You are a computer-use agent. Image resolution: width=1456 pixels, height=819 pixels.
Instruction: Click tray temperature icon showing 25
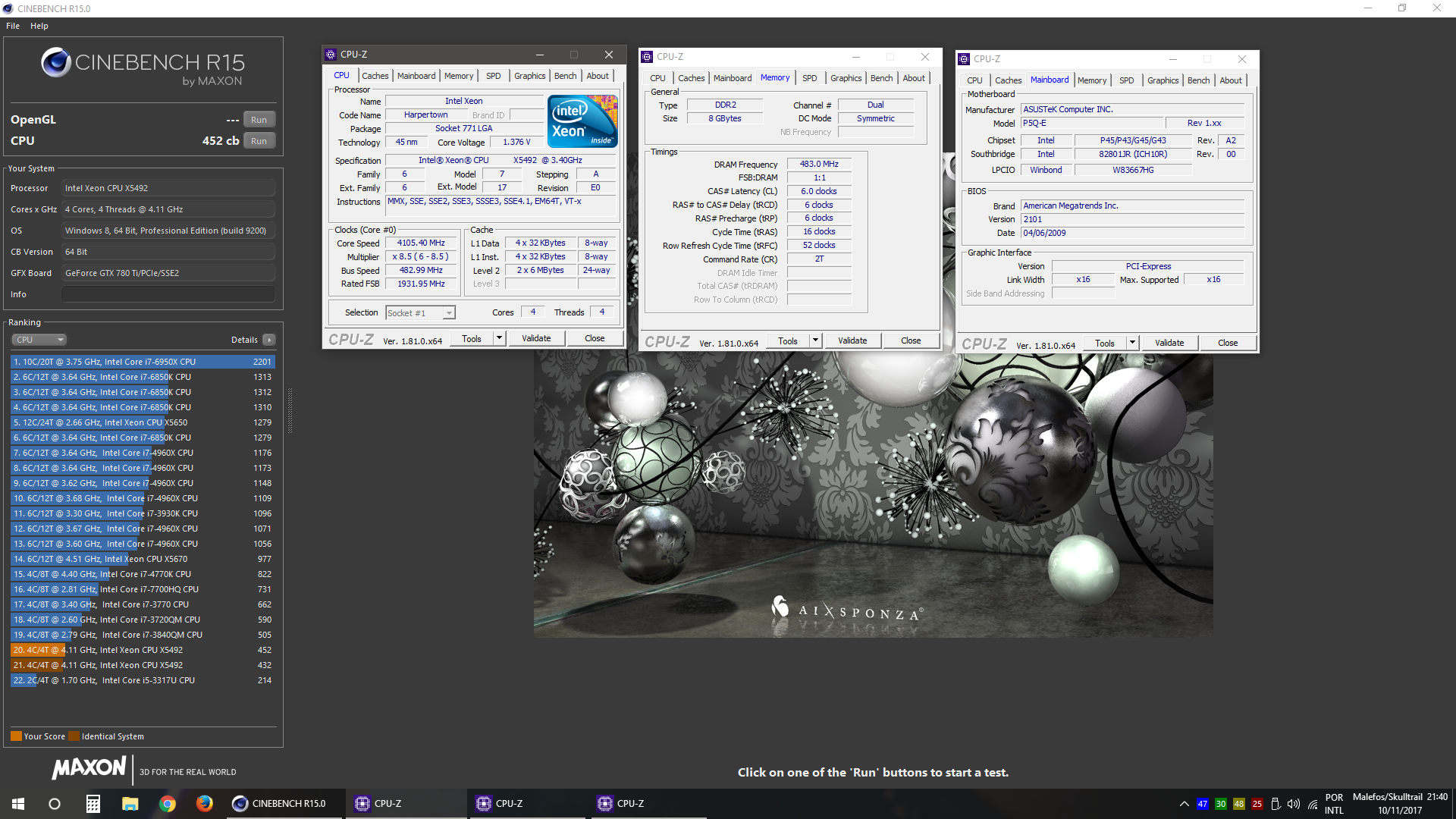[x=1257, y=804]
